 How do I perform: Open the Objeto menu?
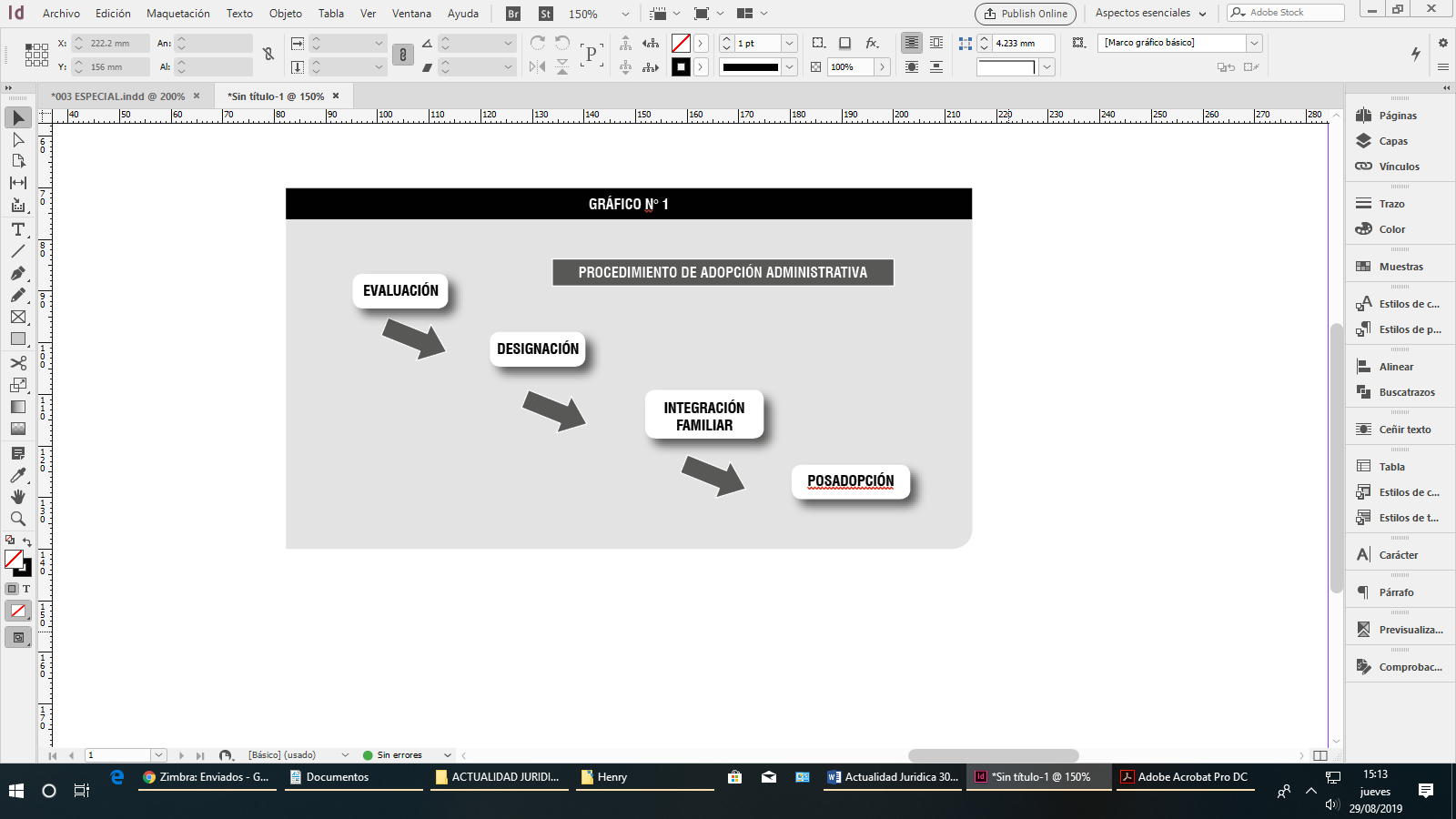(286, 14)
